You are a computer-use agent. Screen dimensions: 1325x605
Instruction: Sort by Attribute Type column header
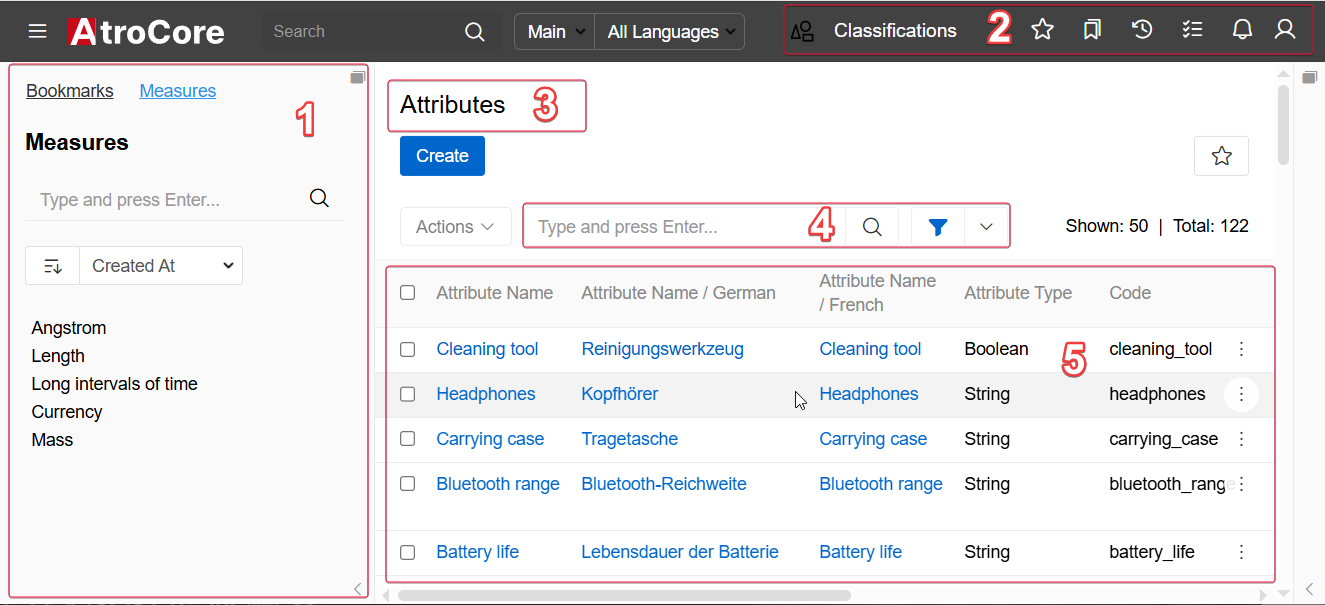click(1018, 293)
